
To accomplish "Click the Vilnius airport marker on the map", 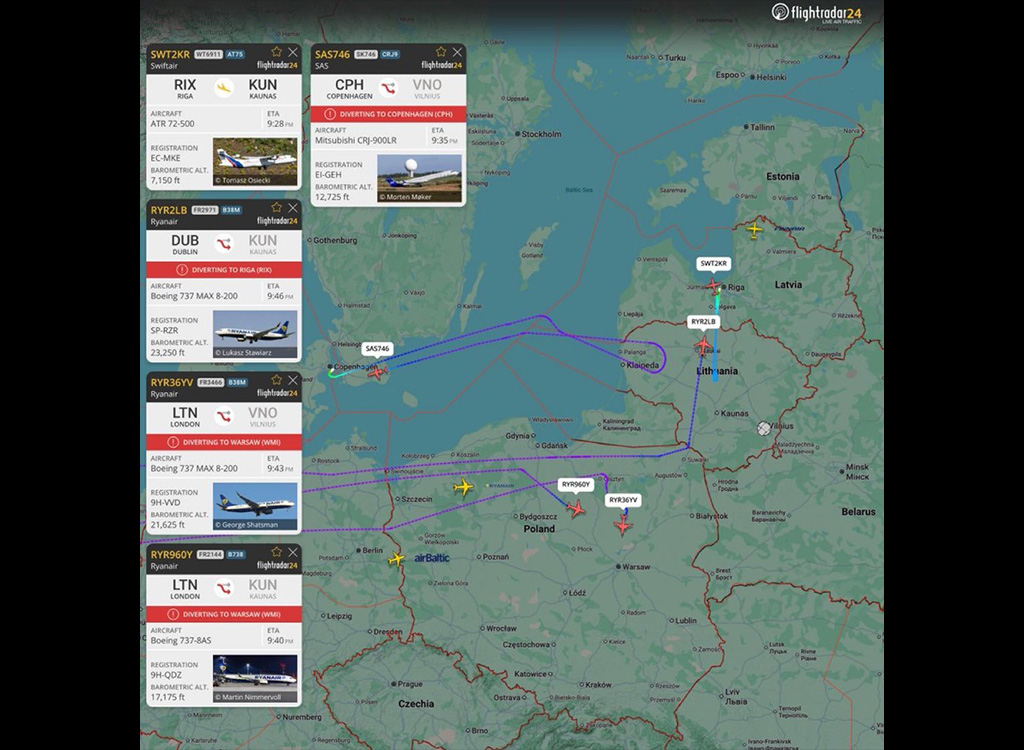I will tap(764, 428).
